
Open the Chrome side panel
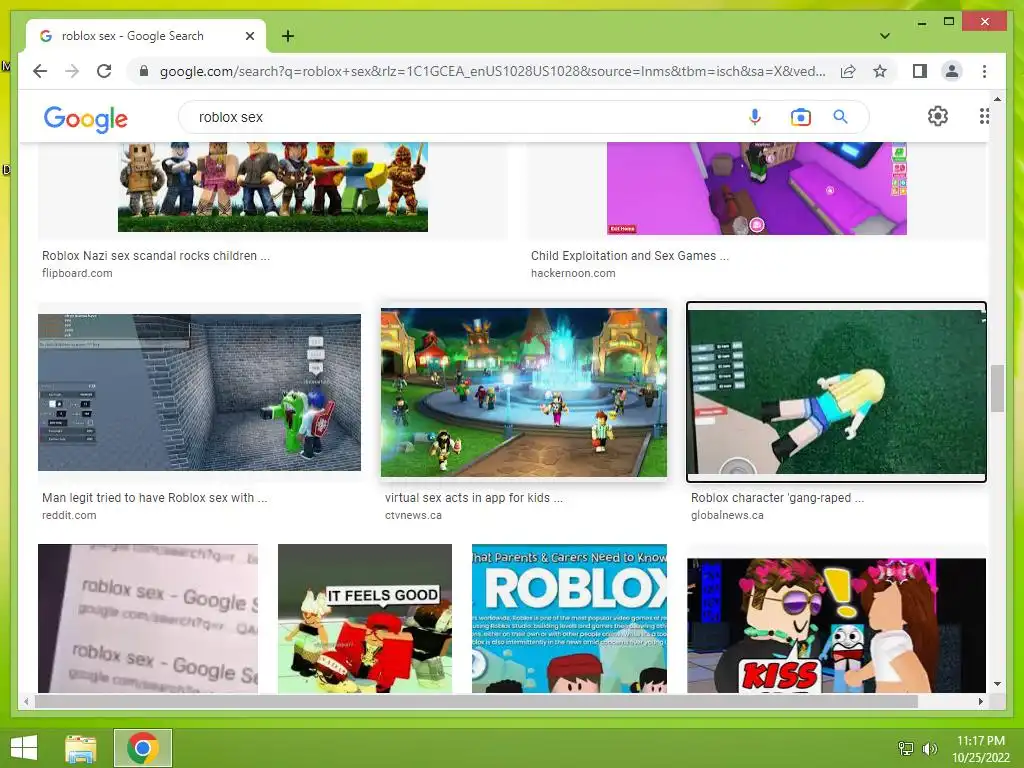pyautogui.click(x=920, y=71)
